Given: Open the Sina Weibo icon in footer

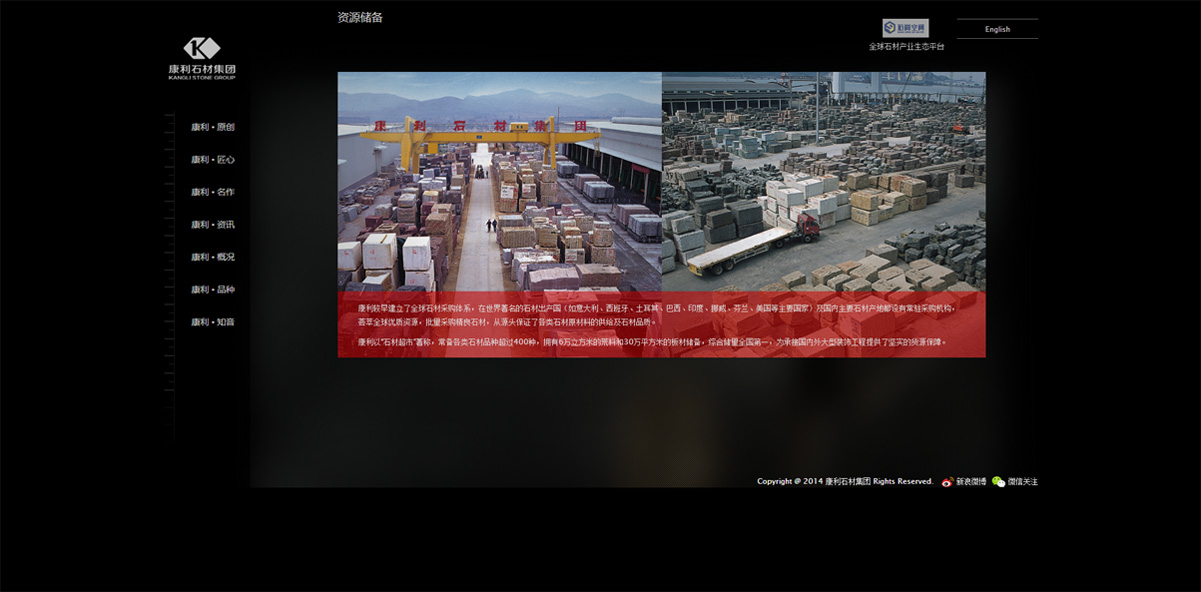Looking at the screenshot, I should tap(947, 482).
